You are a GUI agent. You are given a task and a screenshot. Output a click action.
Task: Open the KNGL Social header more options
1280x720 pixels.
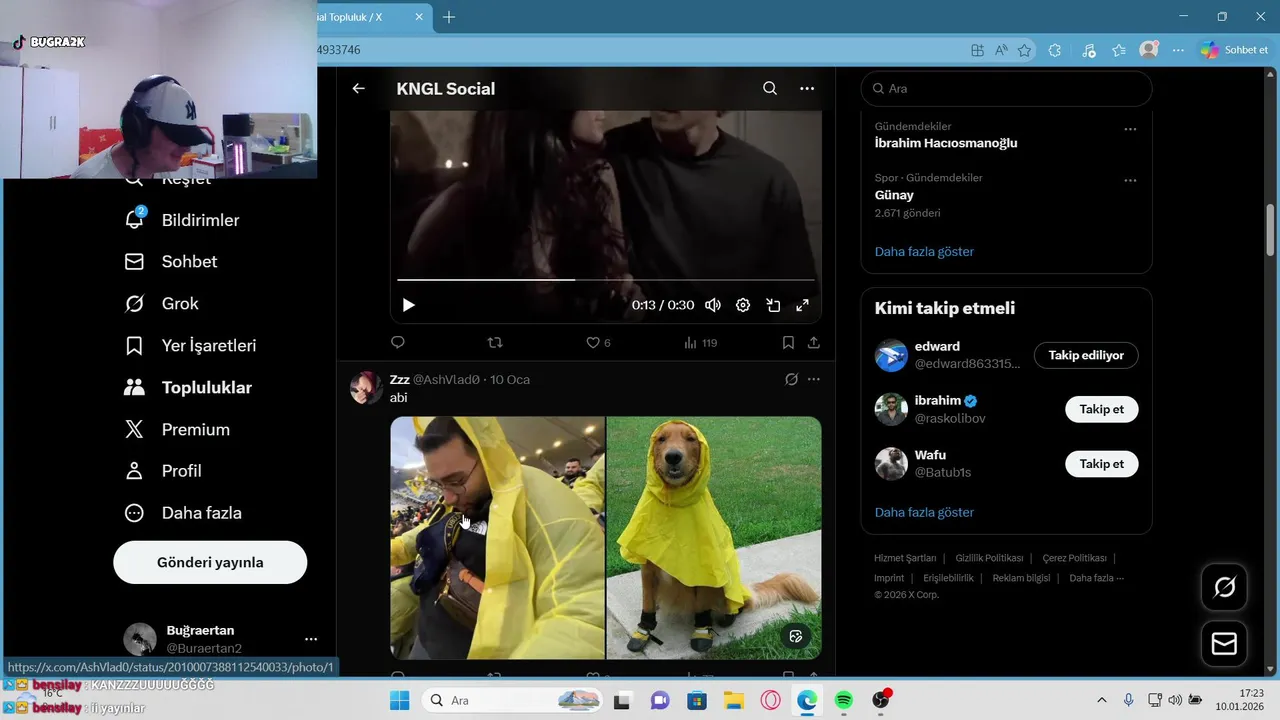[807, 88]
